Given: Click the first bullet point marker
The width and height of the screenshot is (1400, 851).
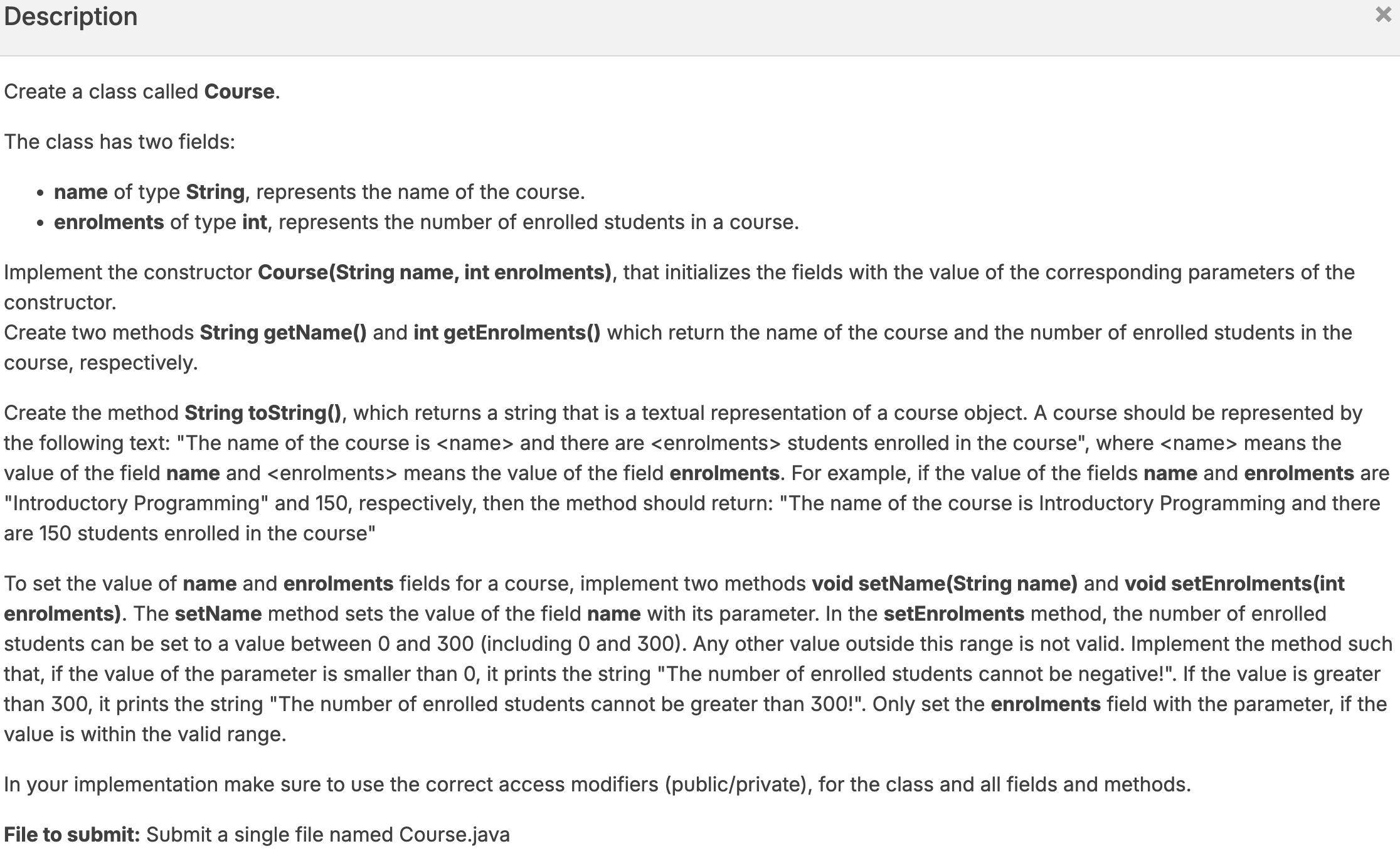Looking at the screenshot, I should [40, 193].
